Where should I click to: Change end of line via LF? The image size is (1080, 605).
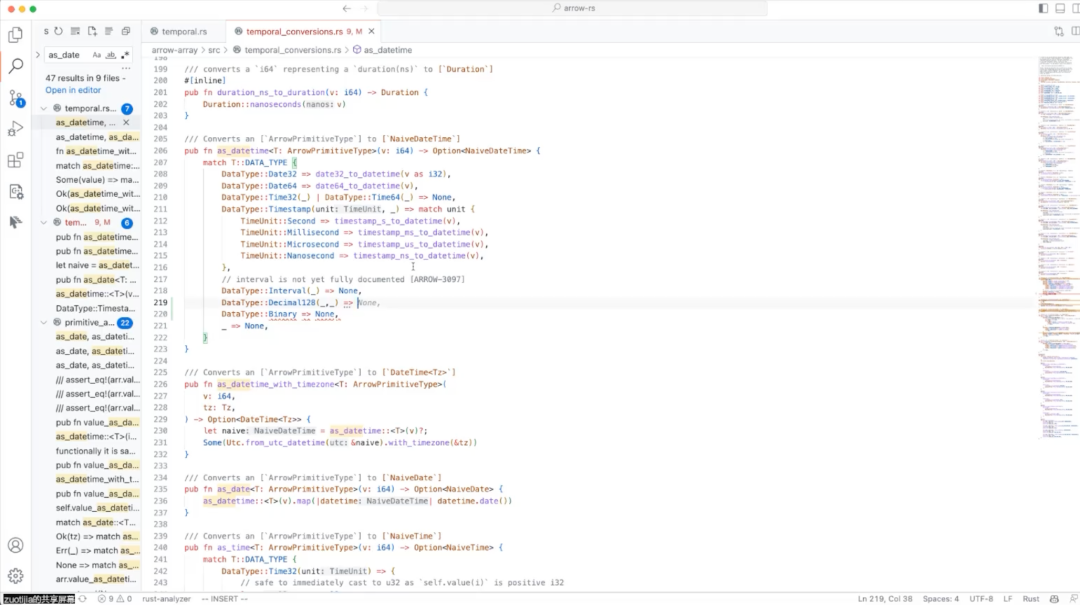[x=1008, y=599]
